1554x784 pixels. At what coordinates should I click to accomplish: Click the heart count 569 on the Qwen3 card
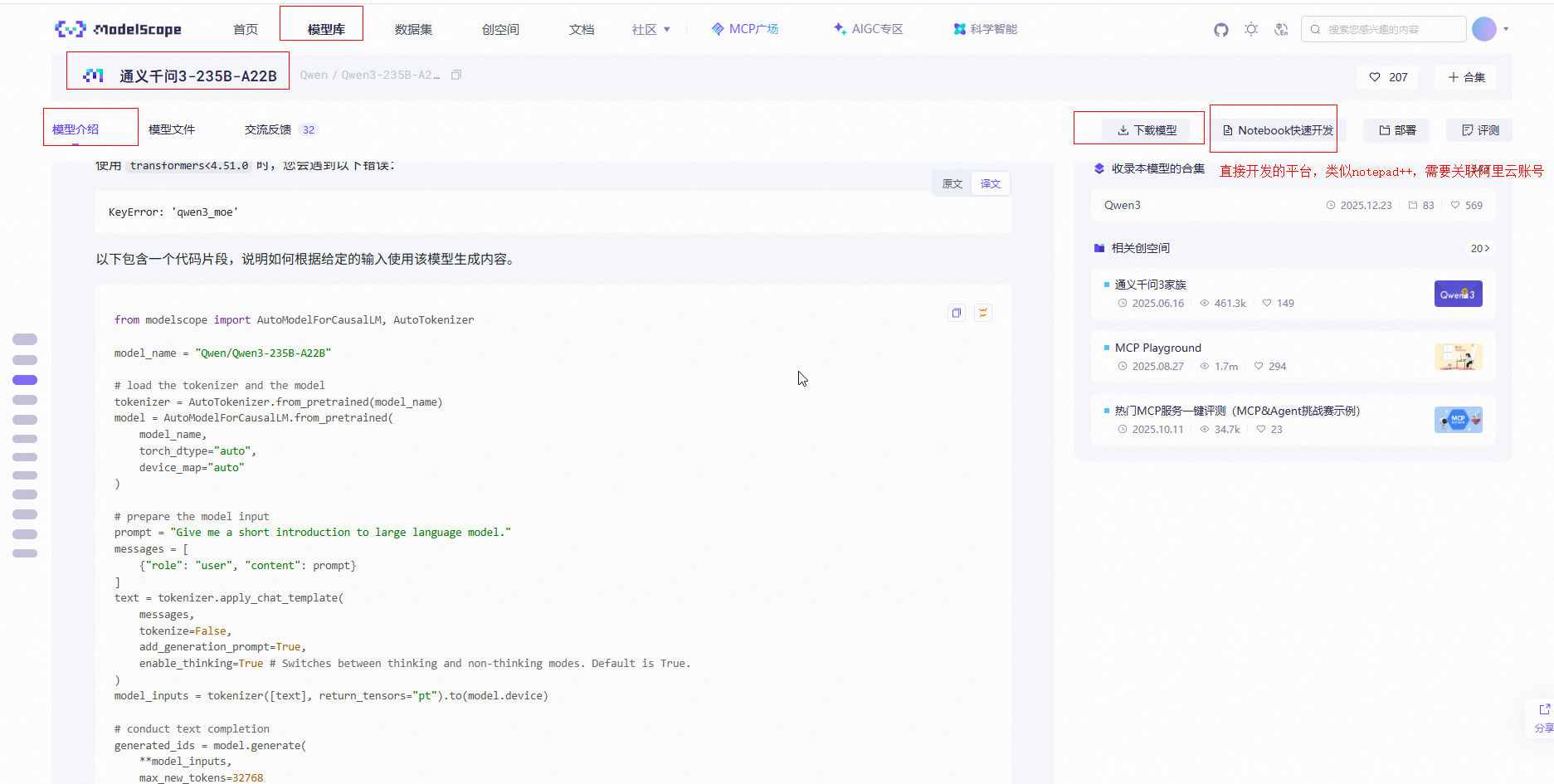[x=1467, y=205]
